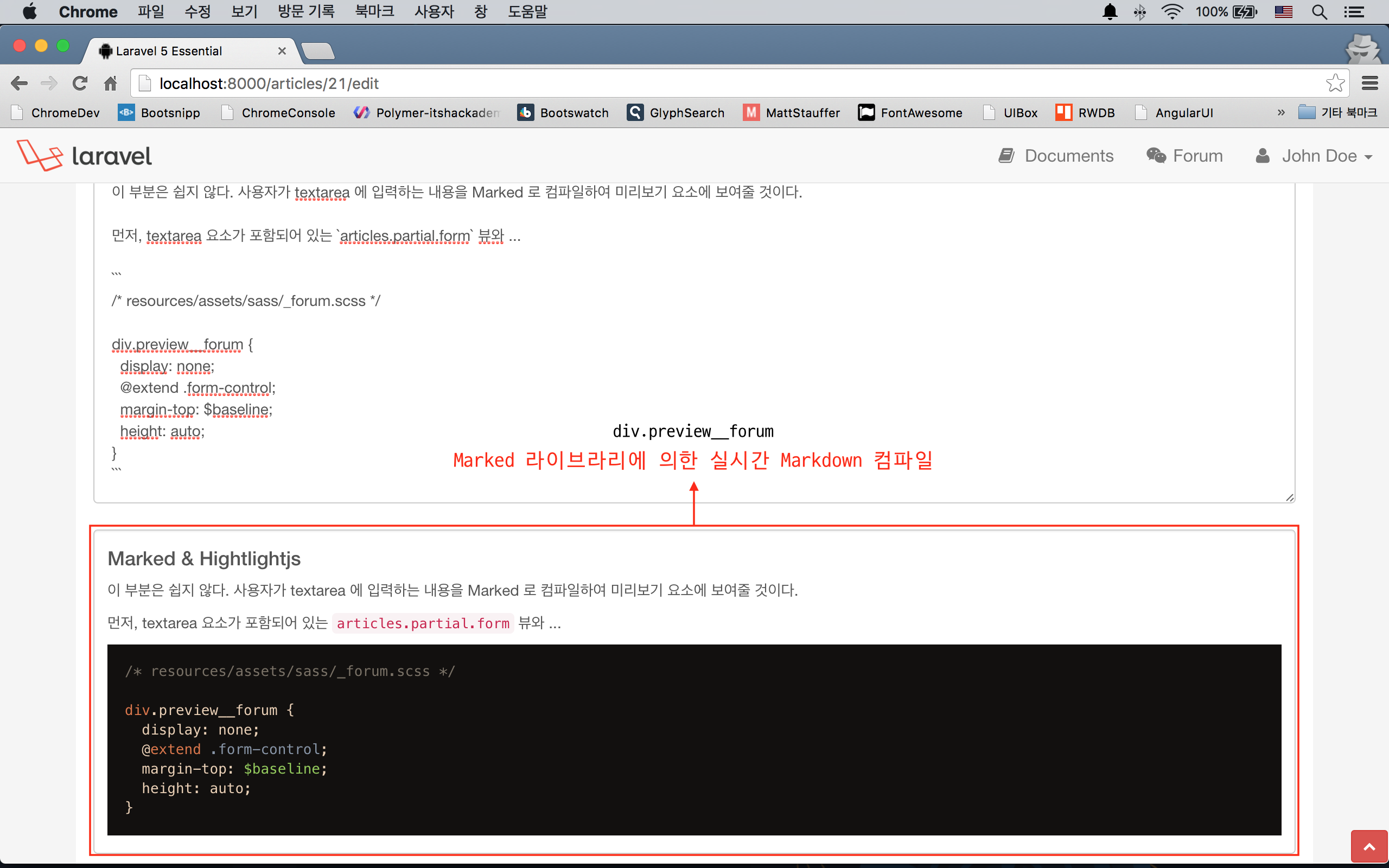Click the browser forward arrow

[49, 84]
